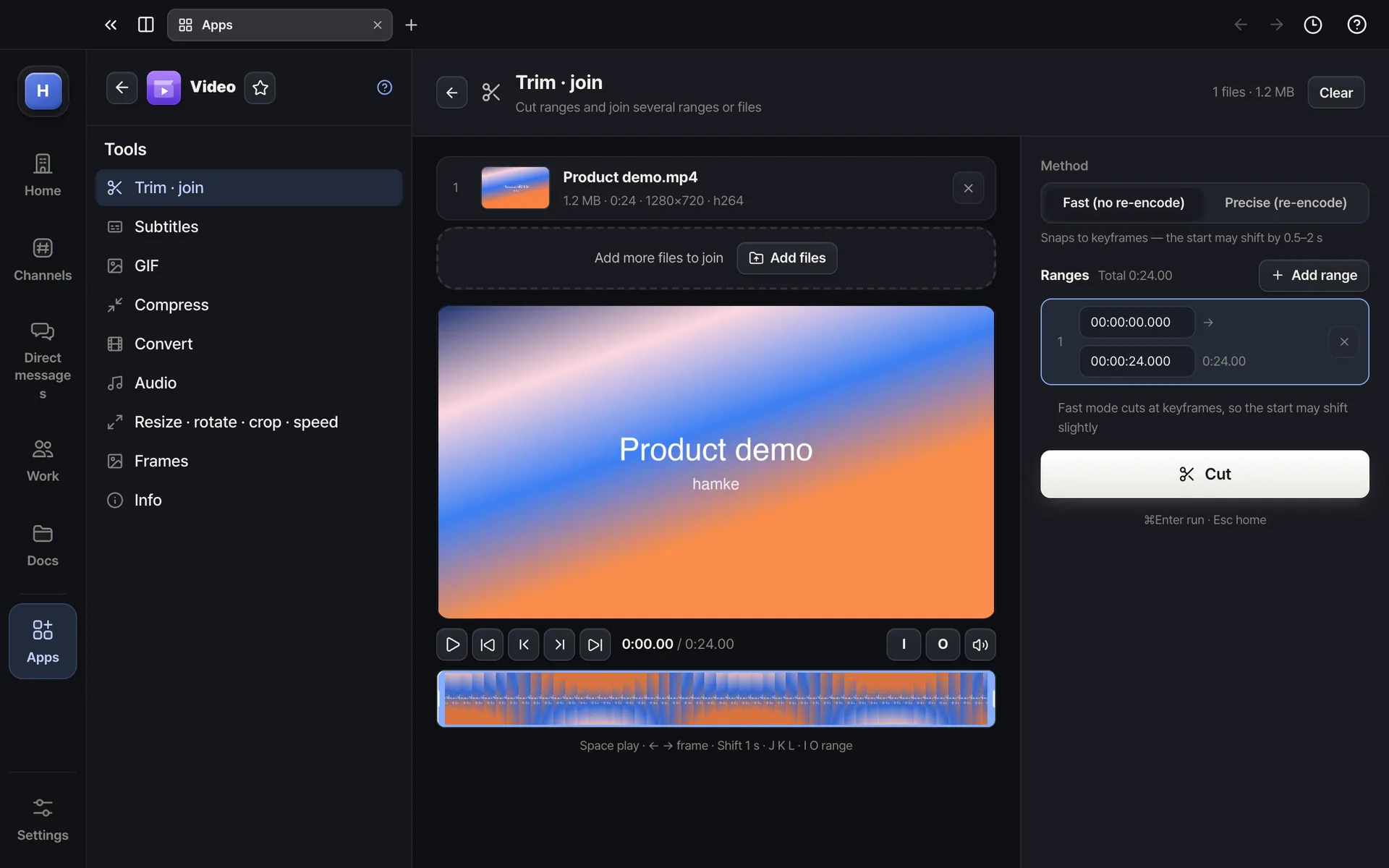Image resolution: width=1389 pixels, height=868 pixels.
Task: Open the Compress tool
Action: pos(249,305)
